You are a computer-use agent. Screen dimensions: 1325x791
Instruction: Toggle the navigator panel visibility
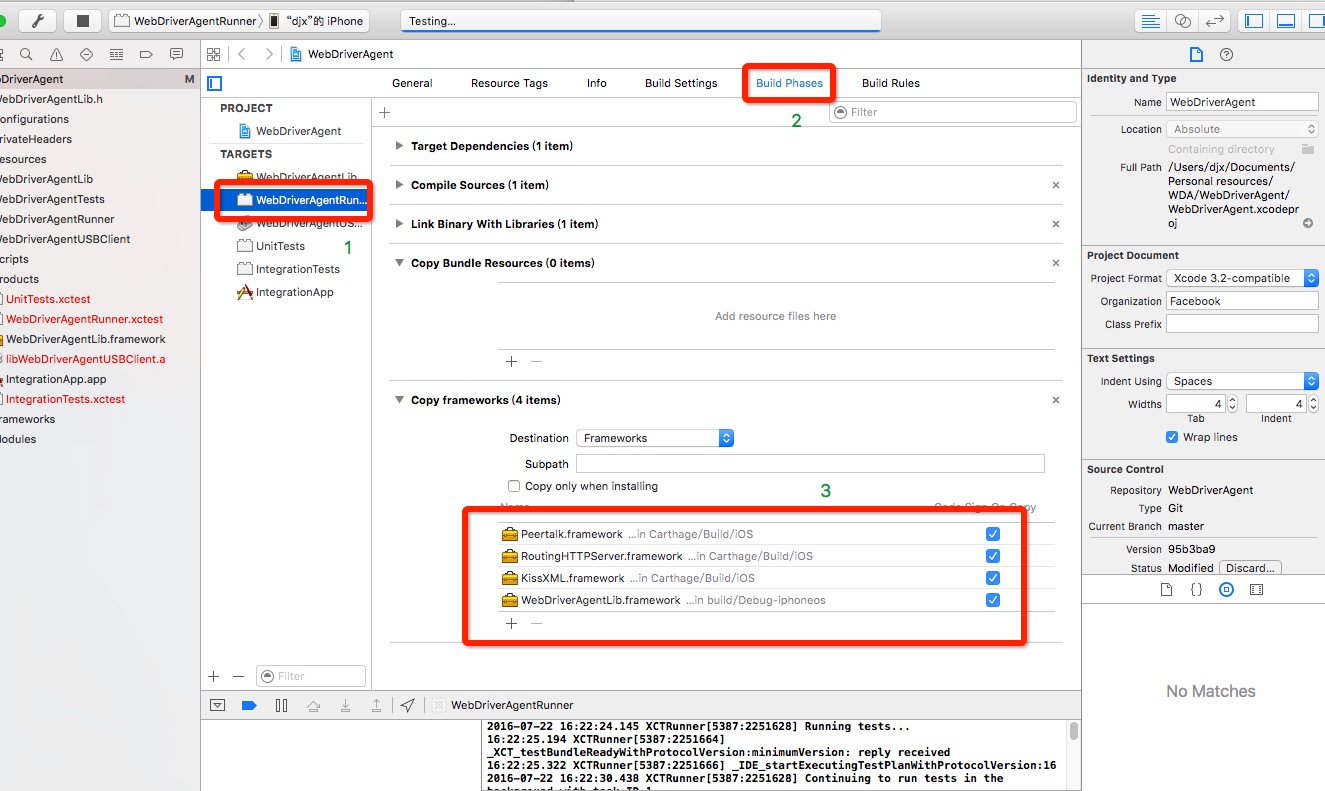[x=1254, y=21]
